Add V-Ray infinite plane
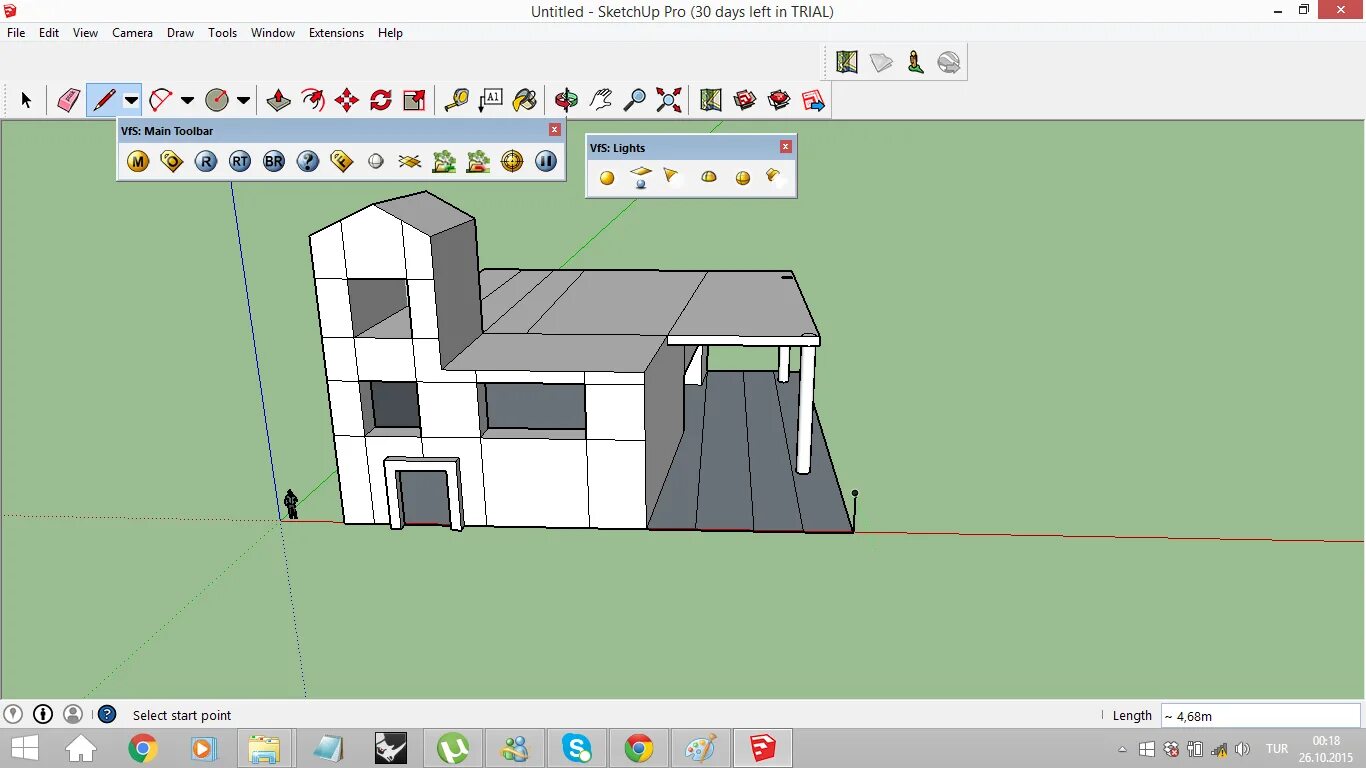The height and width of the screenshot is (768, 1366). coord(410,161)
